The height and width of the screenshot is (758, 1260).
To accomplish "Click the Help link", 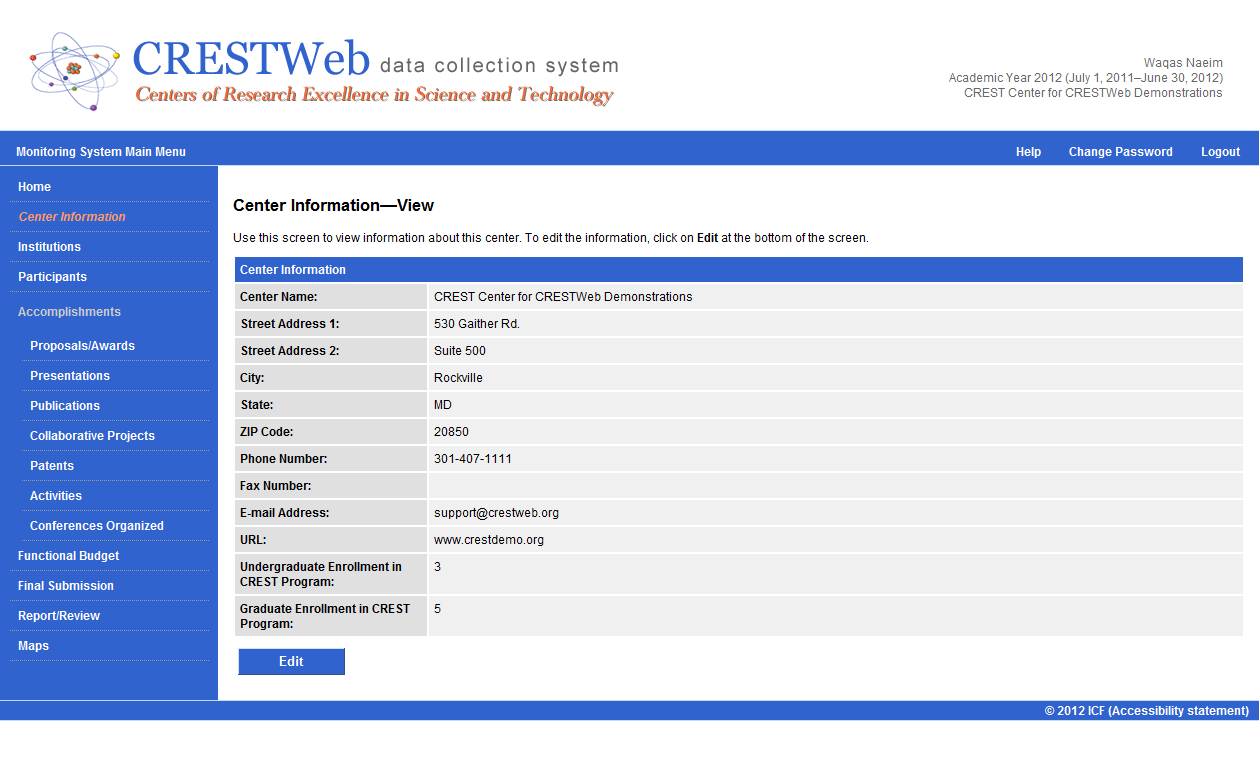I will click(x=1028, y=152).
